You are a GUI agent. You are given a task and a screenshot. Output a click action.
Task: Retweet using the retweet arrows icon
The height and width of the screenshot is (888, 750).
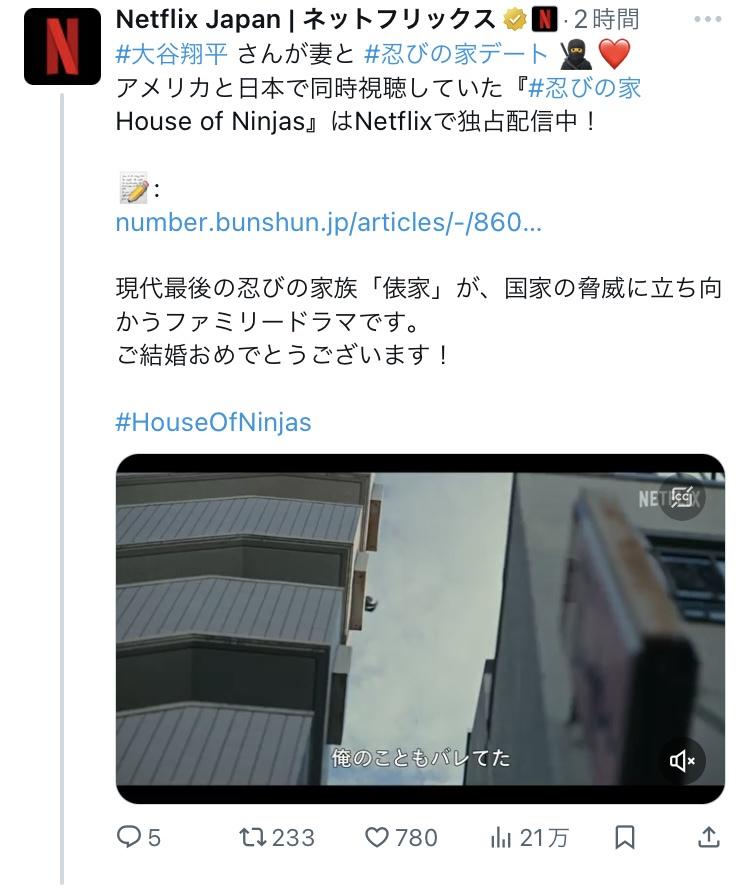(253, 837)
